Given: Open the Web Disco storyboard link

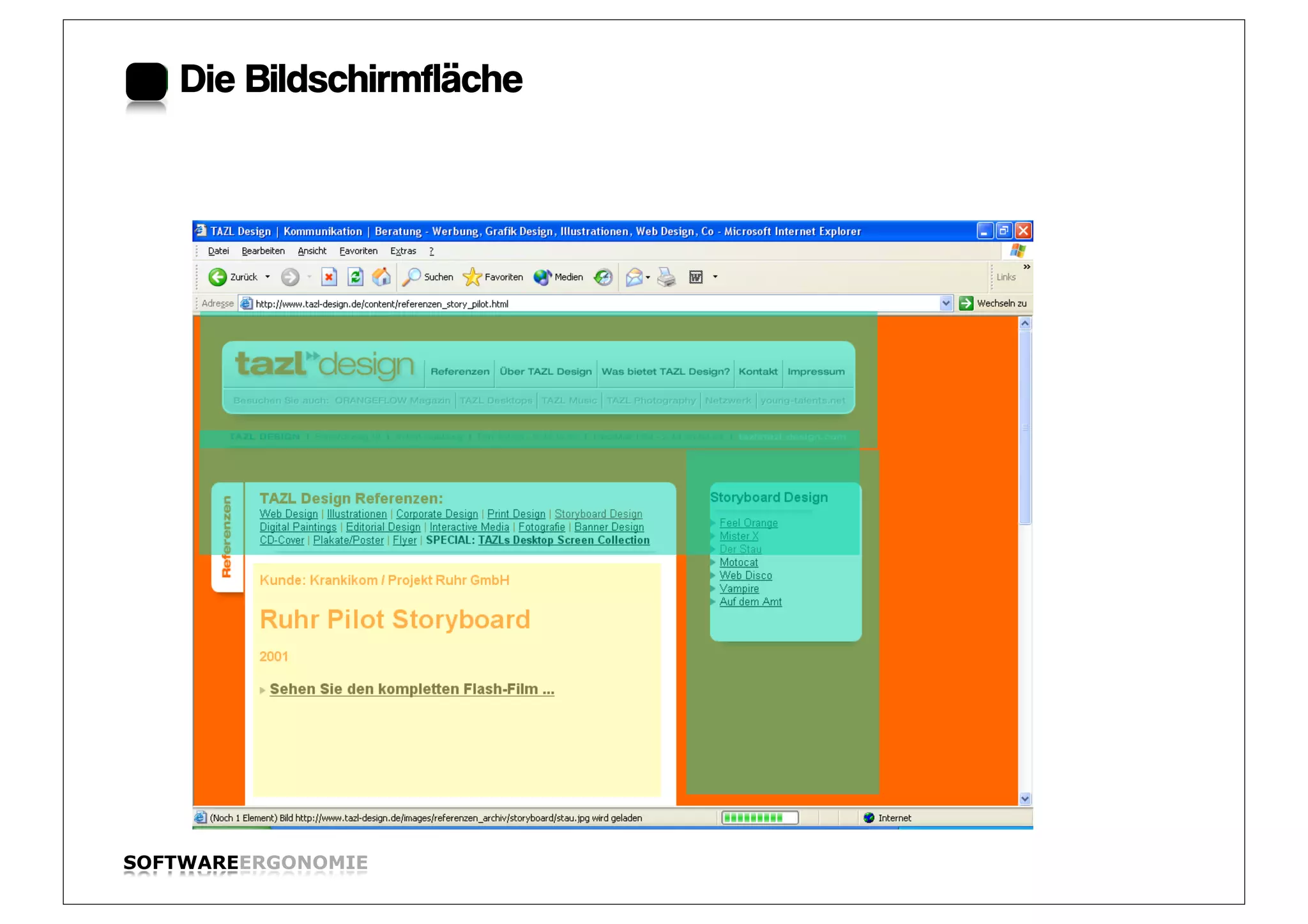Looking at the screenshot, I should [x=746, y=576].
